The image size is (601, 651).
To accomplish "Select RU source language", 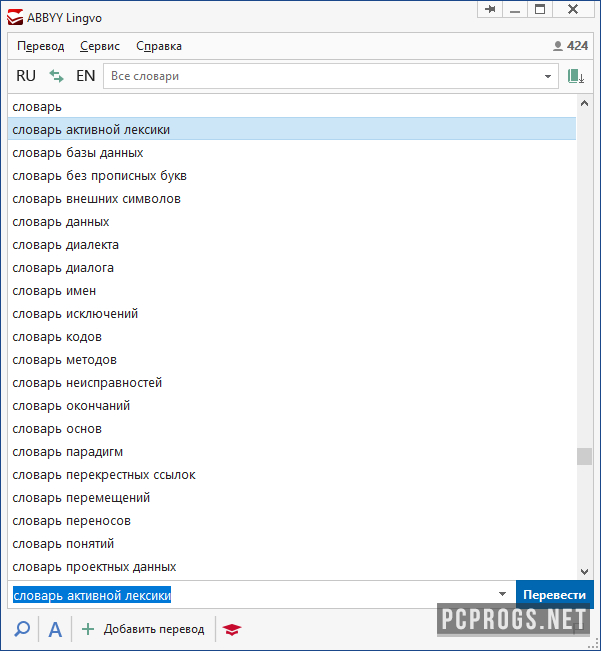I will (x=26, y=76).
